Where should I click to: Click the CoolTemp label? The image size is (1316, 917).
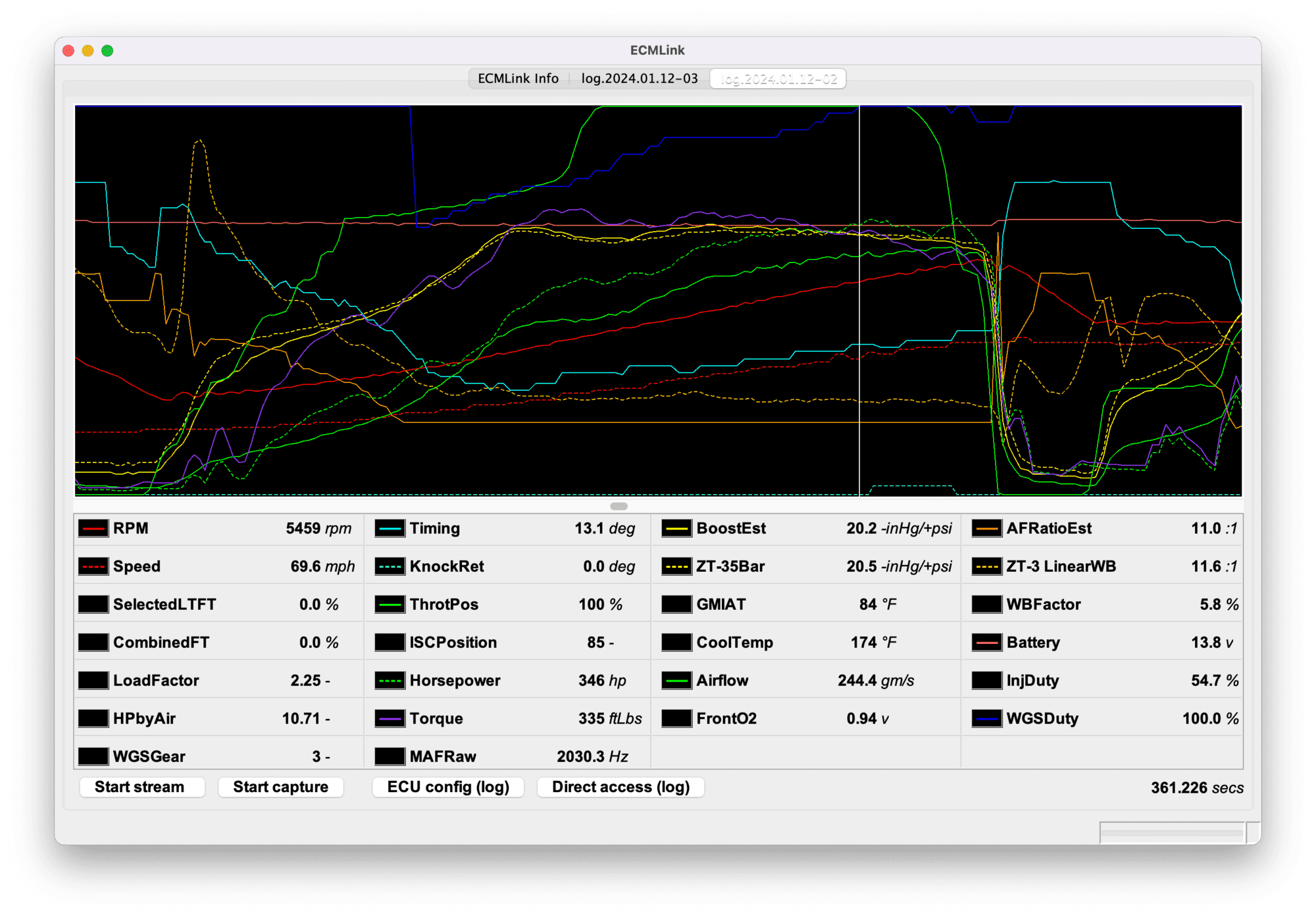734,643
